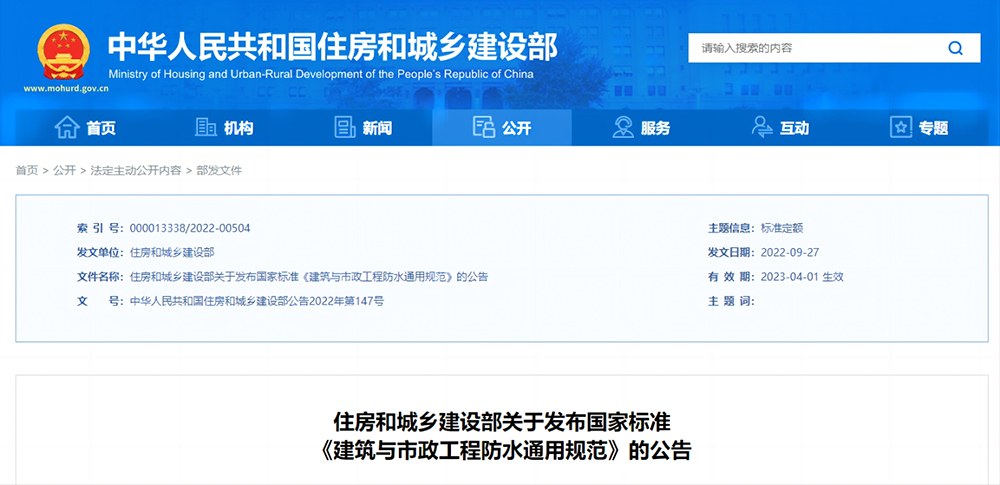Click issue date 2022-09-27
The image size is (1000, 485).
790,252
